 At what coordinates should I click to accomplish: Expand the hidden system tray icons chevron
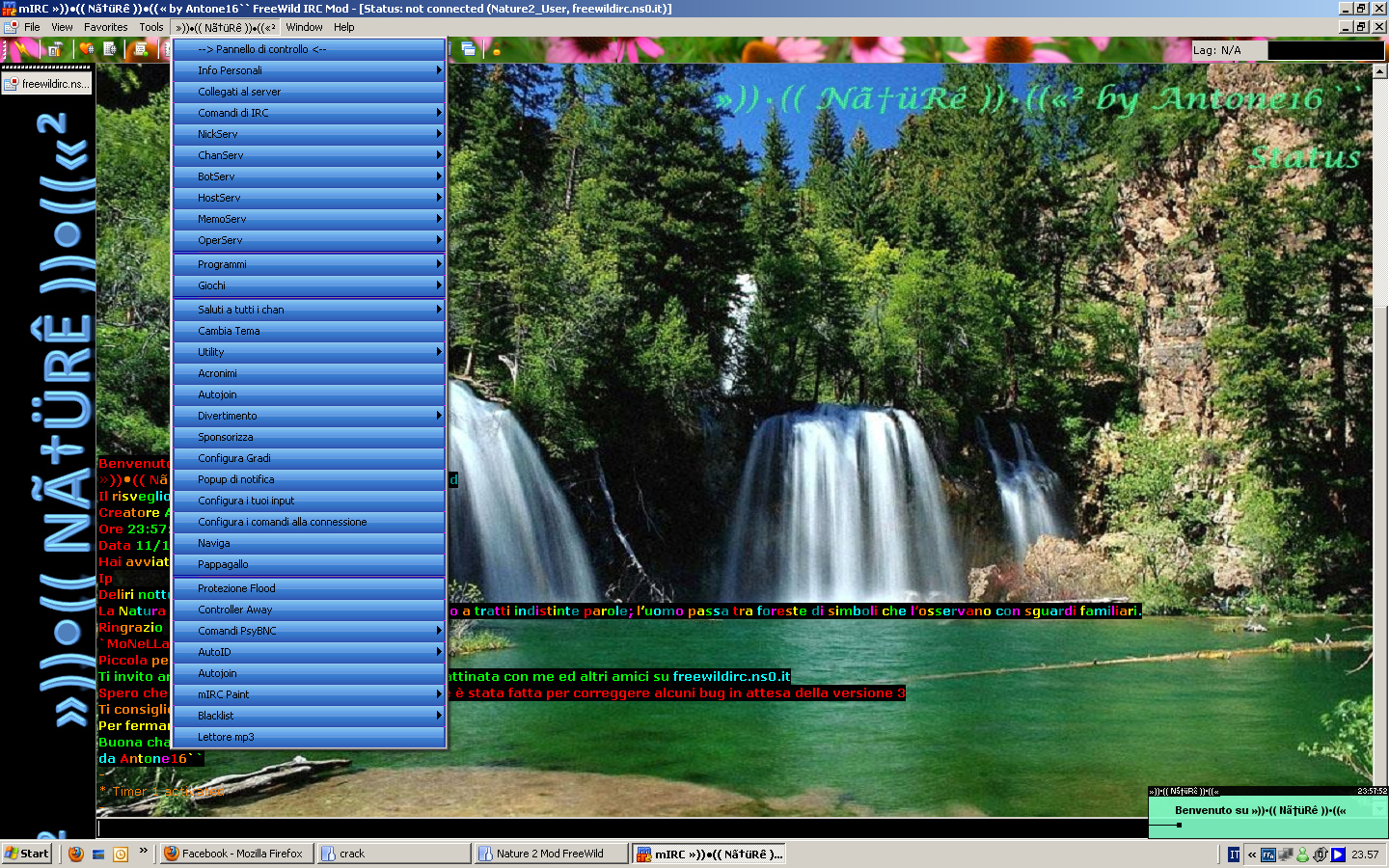point(1252,854)
